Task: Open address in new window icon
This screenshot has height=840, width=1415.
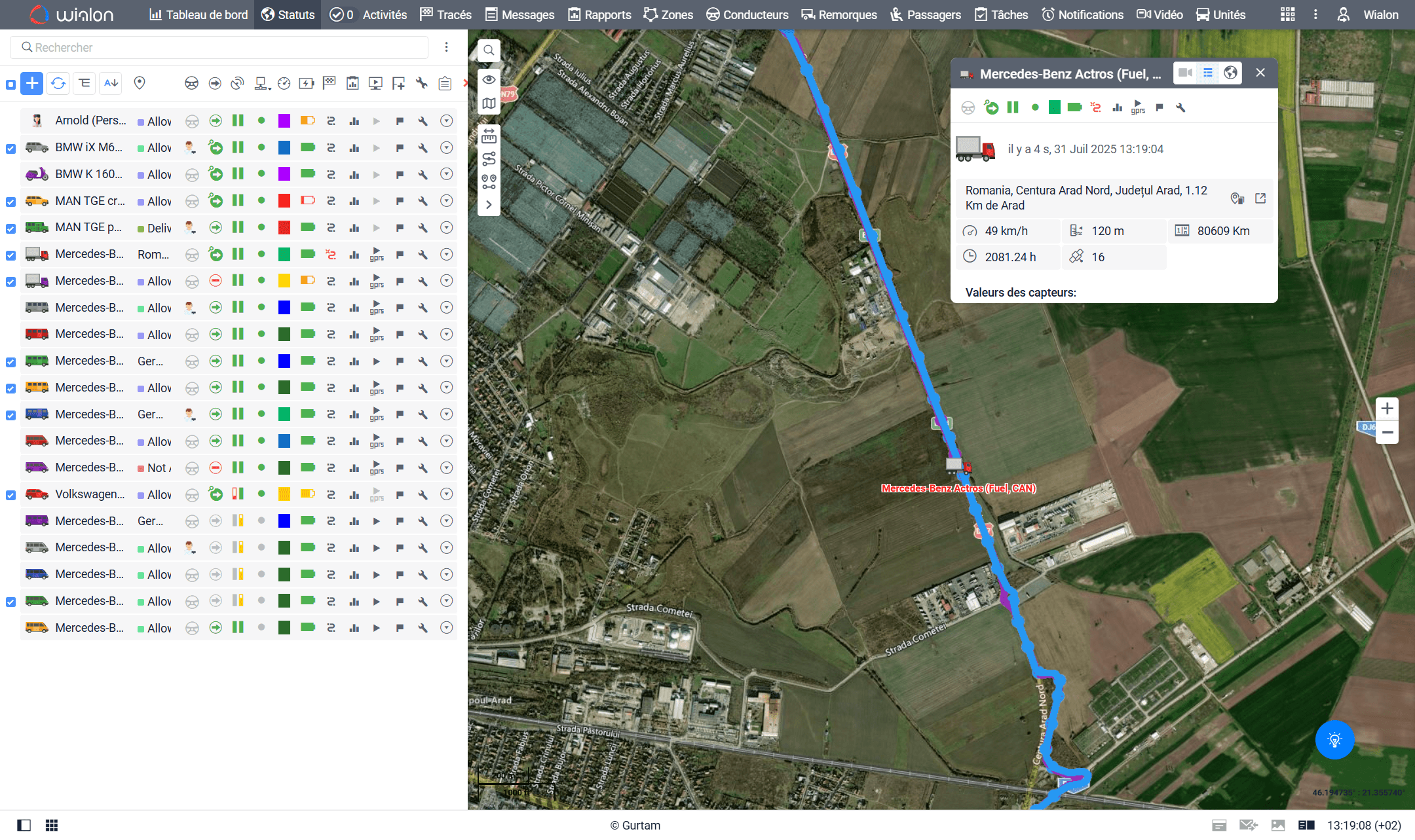Action: tap(1260, 198)
